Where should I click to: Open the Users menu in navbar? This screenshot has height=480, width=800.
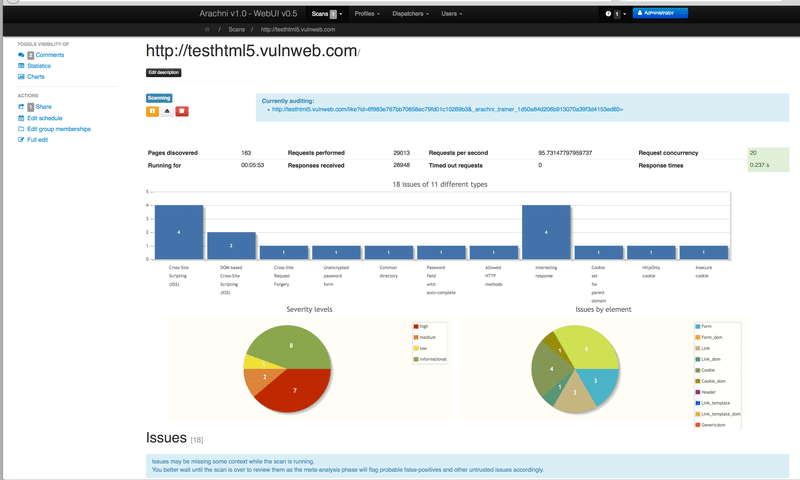(x=451, y=14)
